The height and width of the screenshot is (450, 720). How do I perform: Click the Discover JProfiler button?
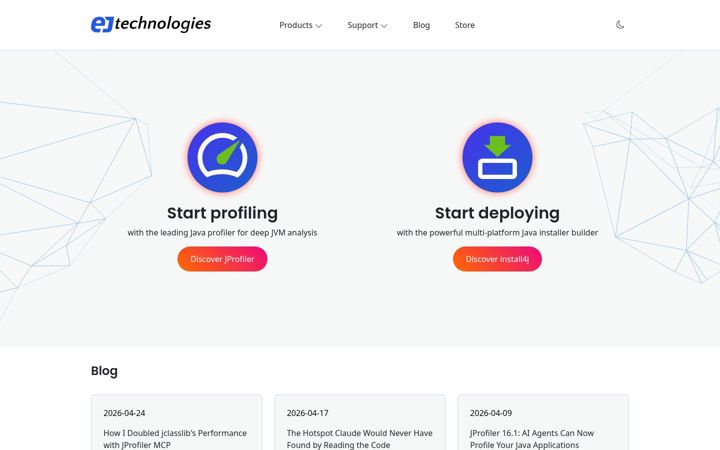coord(222,259)
